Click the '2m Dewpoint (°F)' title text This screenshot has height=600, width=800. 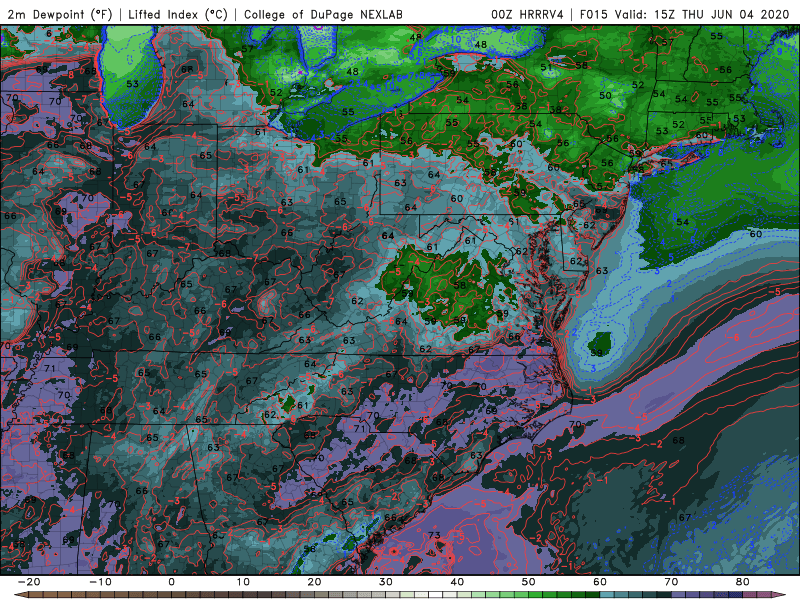click(60, 14)
